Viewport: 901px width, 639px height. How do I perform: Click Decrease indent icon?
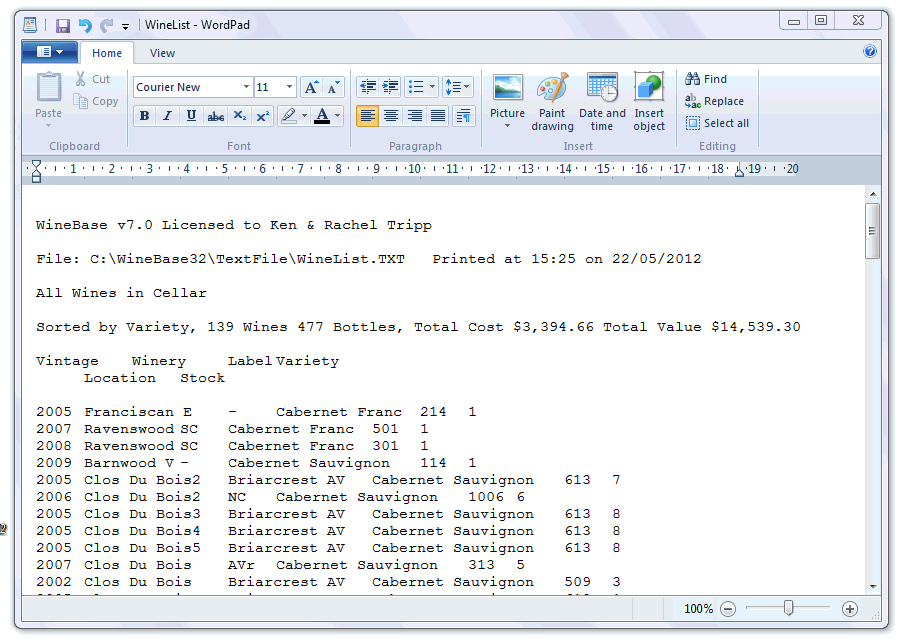click(368, 87)
